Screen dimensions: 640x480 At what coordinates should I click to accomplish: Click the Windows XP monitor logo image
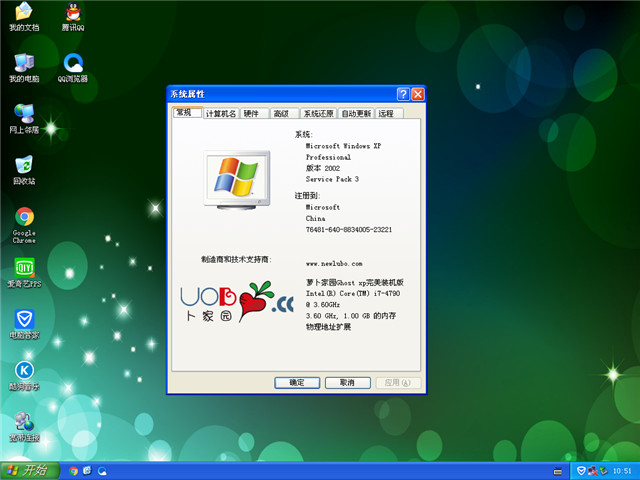[237, 180]
